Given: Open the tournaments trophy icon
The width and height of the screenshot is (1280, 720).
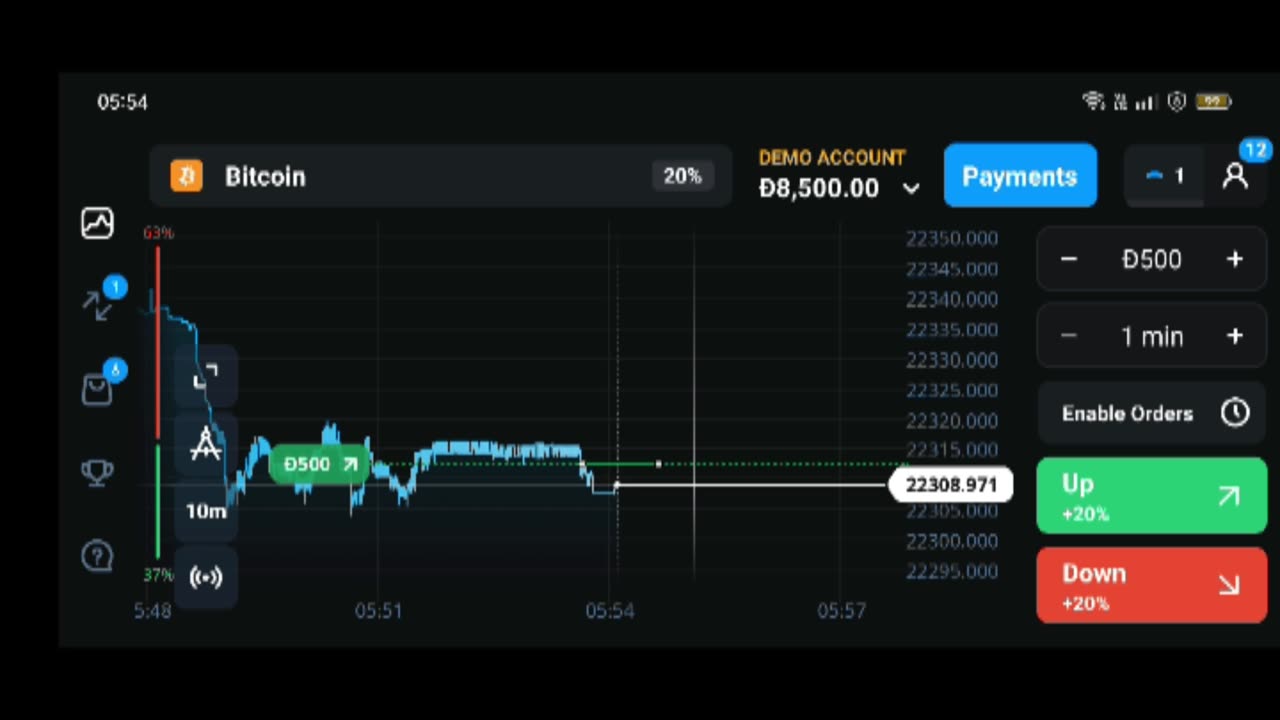Looking at the screenshot, I should [x=97, y=471].
